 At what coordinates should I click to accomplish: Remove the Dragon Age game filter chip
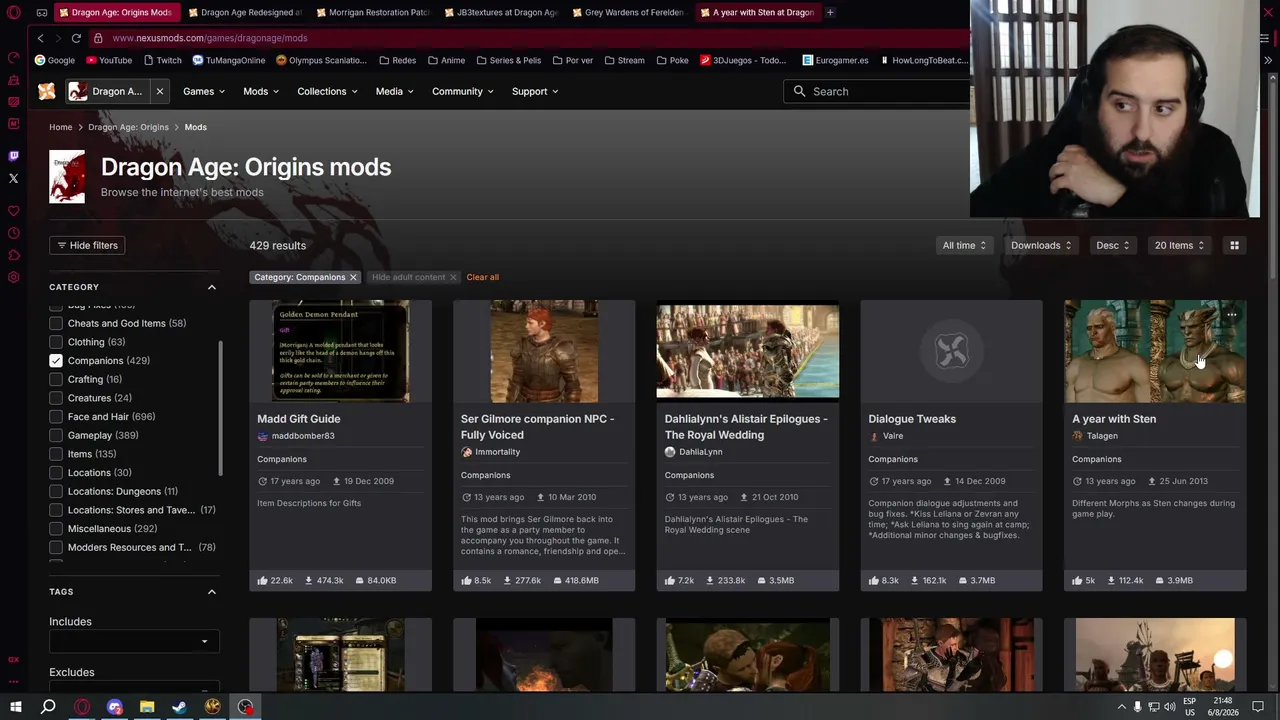[x=159, y=91]
